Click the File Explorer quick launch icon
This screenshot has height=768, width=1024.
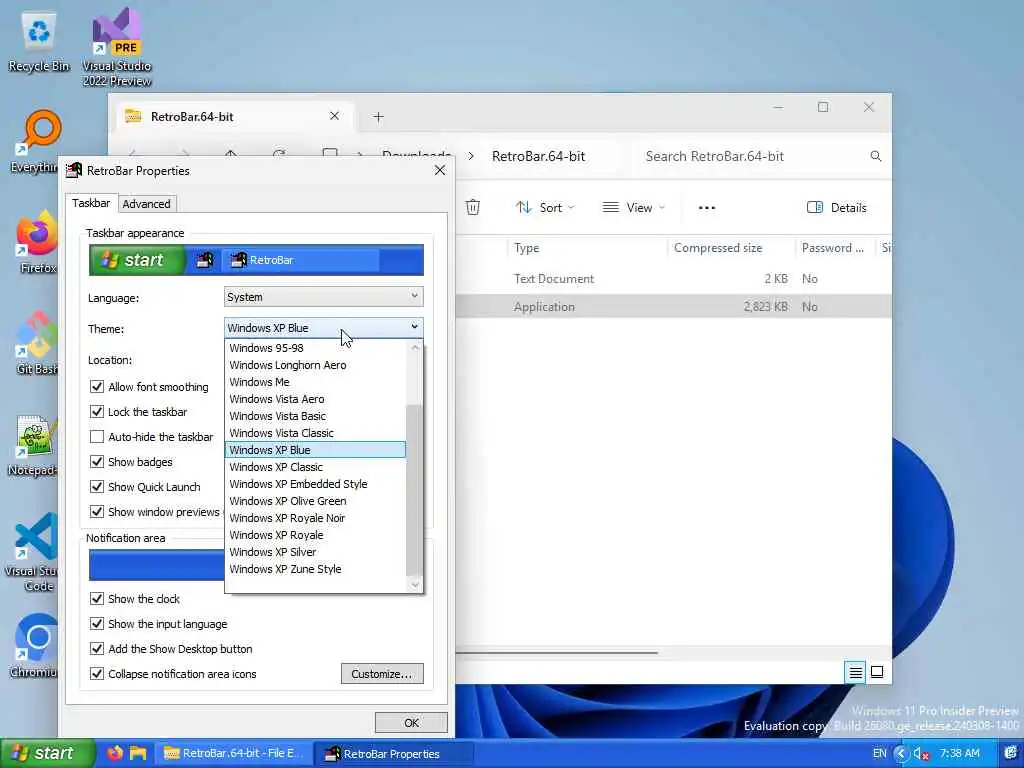[138, 753]
